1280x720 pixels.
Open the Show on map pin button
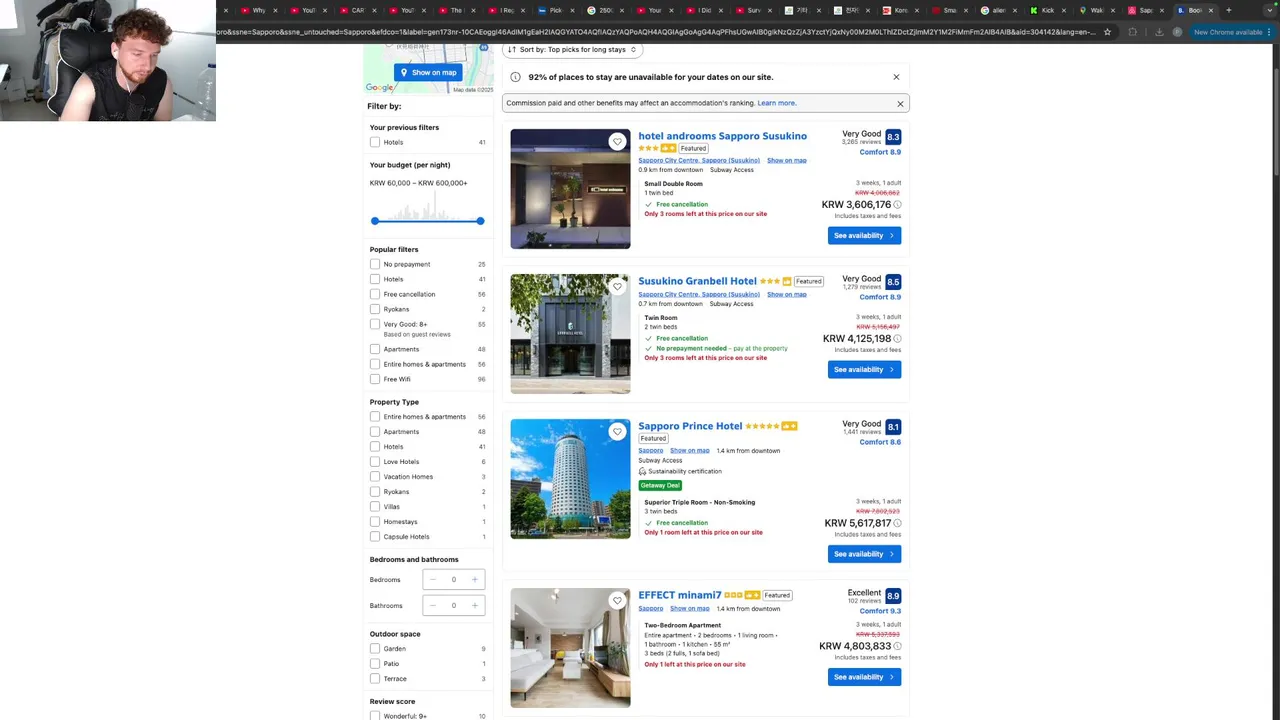click(x=428, y=72)
